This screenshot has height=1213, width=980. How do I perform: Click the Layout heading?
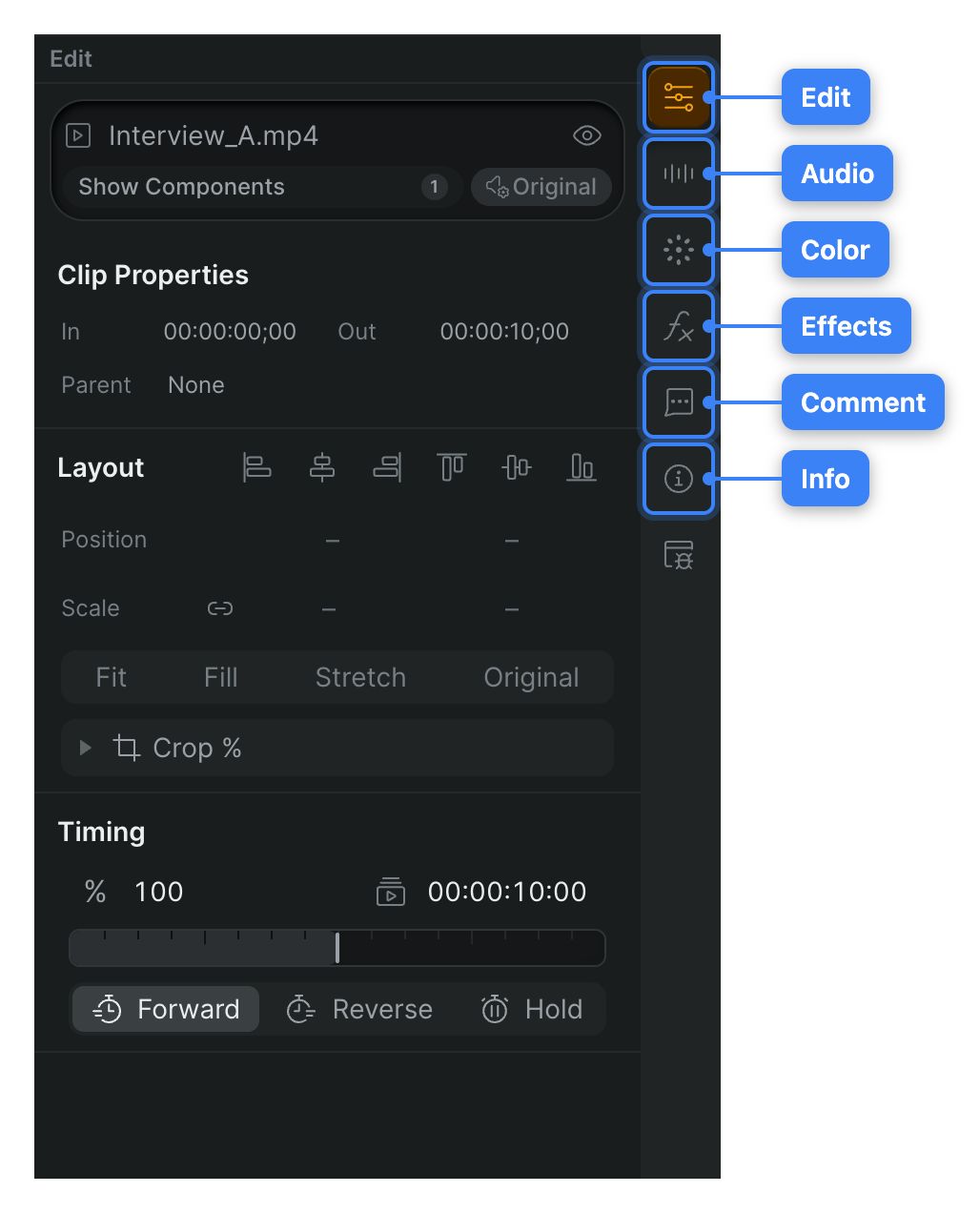point(101,467)
